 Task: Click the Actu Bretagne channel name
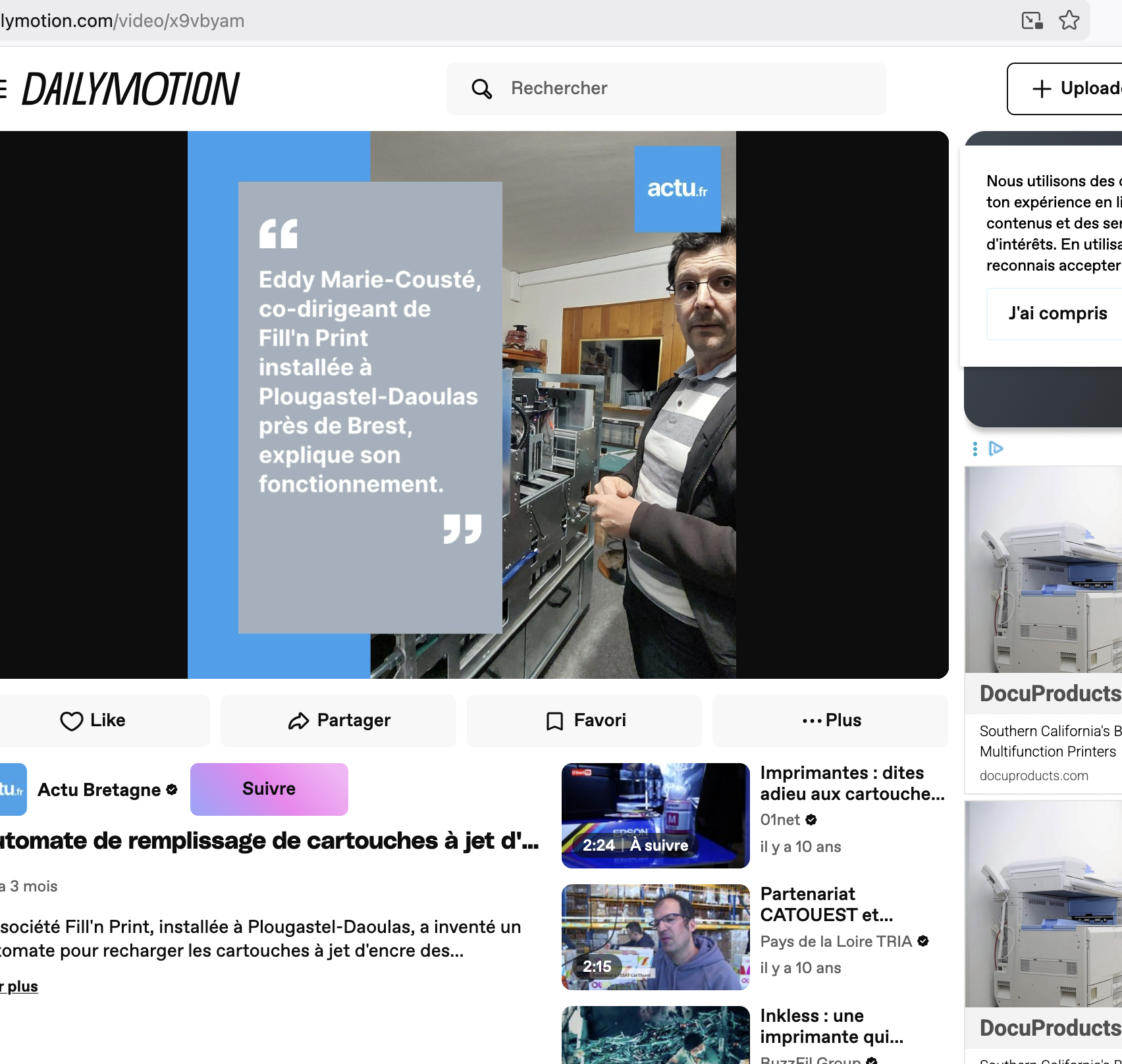tap(99, 789)
